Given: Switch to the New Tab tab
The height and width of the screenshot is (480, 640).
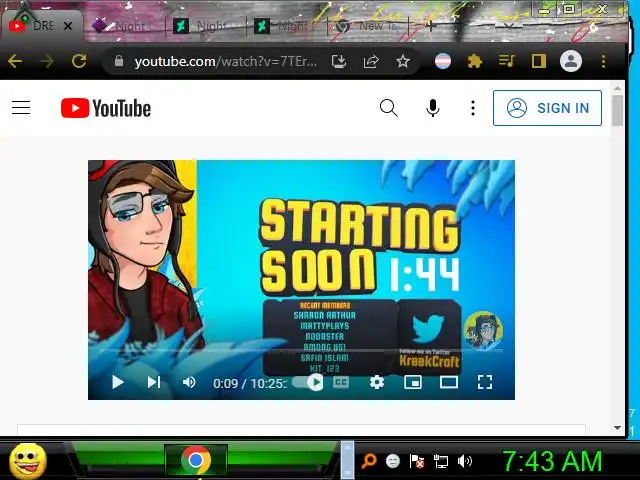Looking at the screenshot, I should [367, 26].
